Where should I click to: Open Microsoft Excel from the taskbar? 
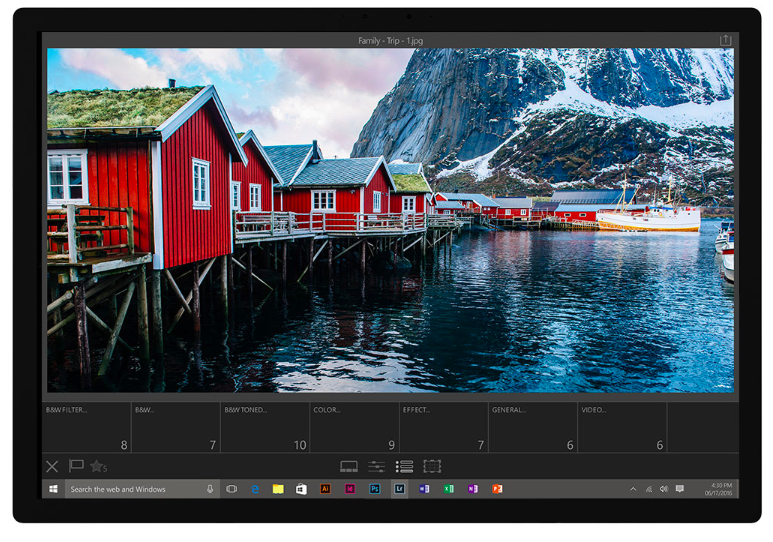coord(449,489)
